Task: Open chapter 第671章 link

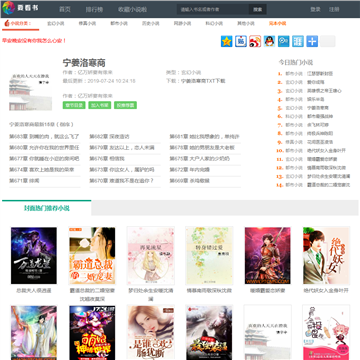Action: (24, 181)
